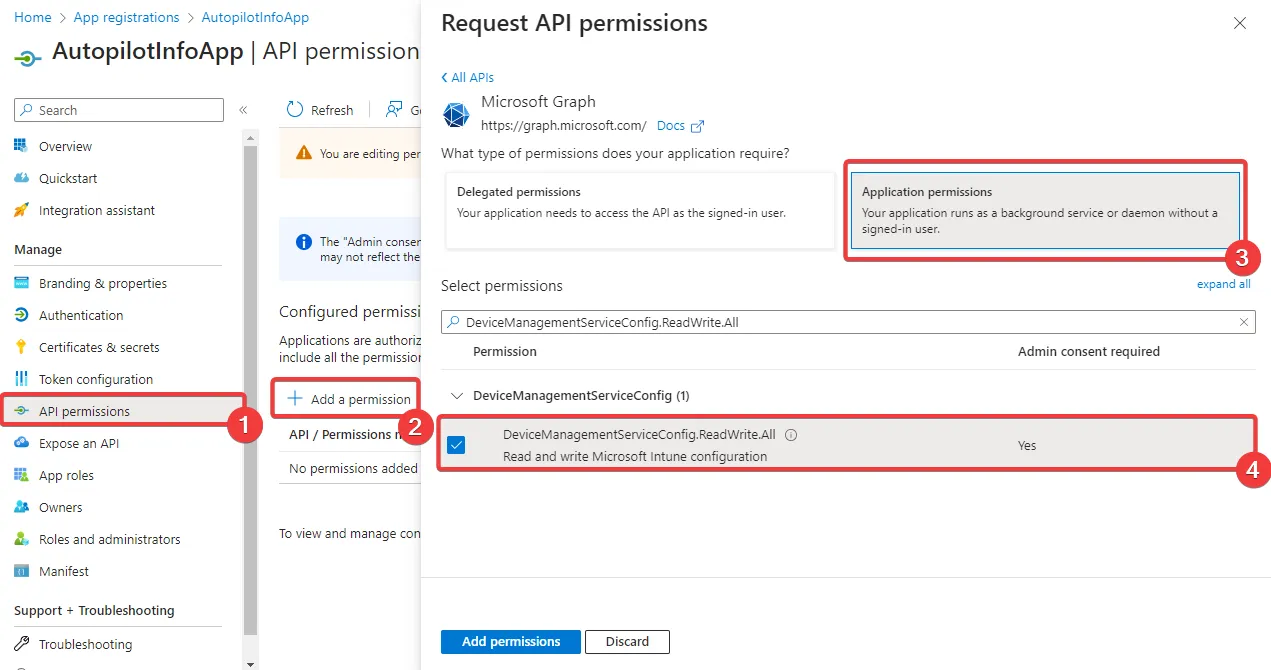The width and height of the screenshot is (1271, 670).
Task: Open Expose an API page
Action: click(79, 443)
